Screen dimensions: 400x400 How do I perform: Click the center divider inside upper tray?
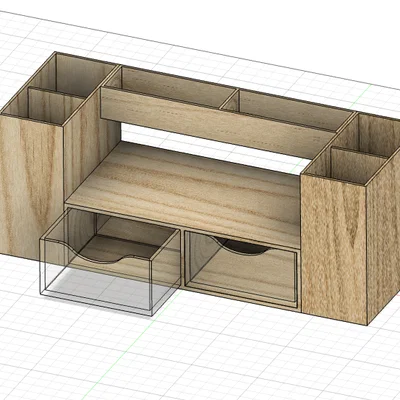tap(229, 99)
